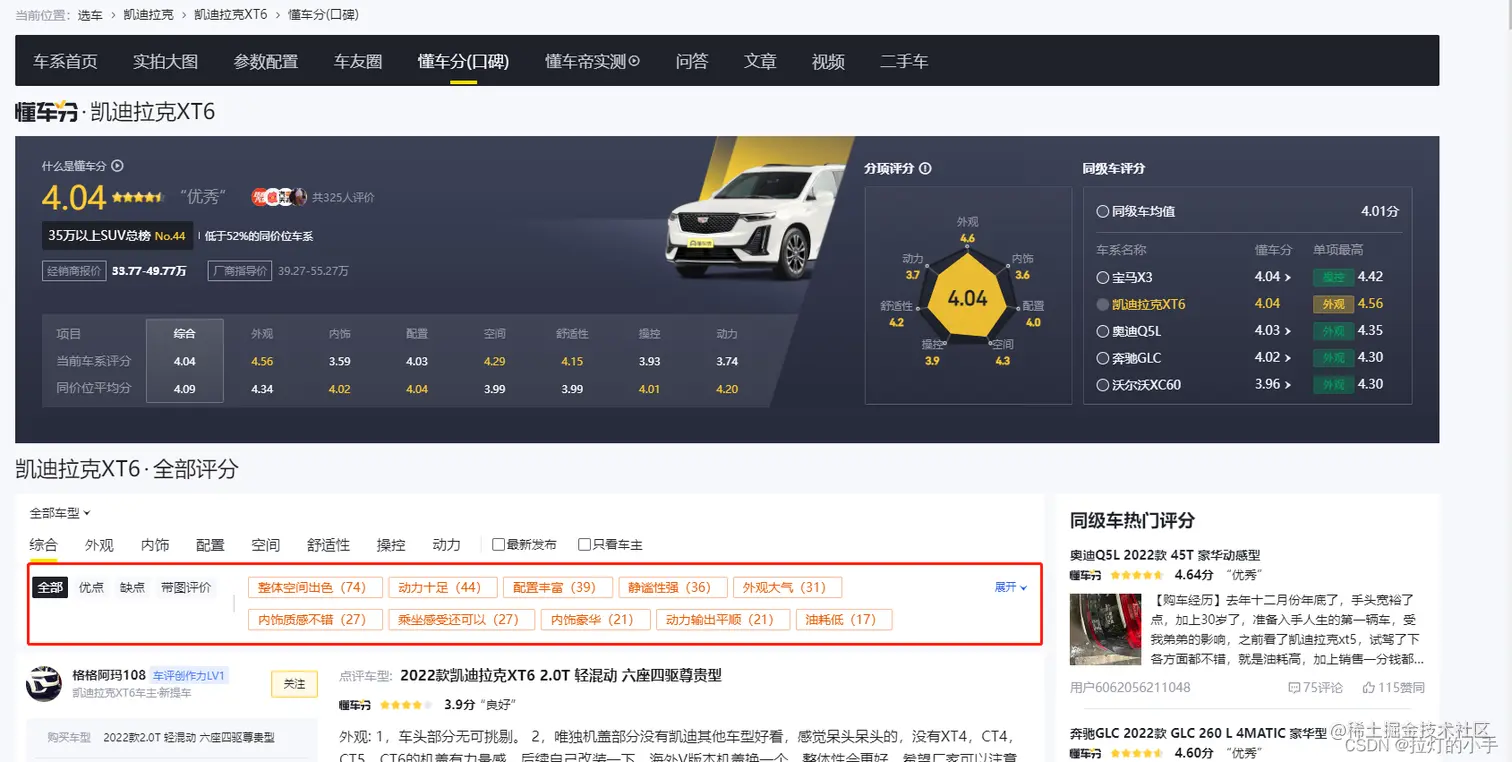Open the 全部车型 dropdown
The image size is (1512, 762).
[60, 513]
